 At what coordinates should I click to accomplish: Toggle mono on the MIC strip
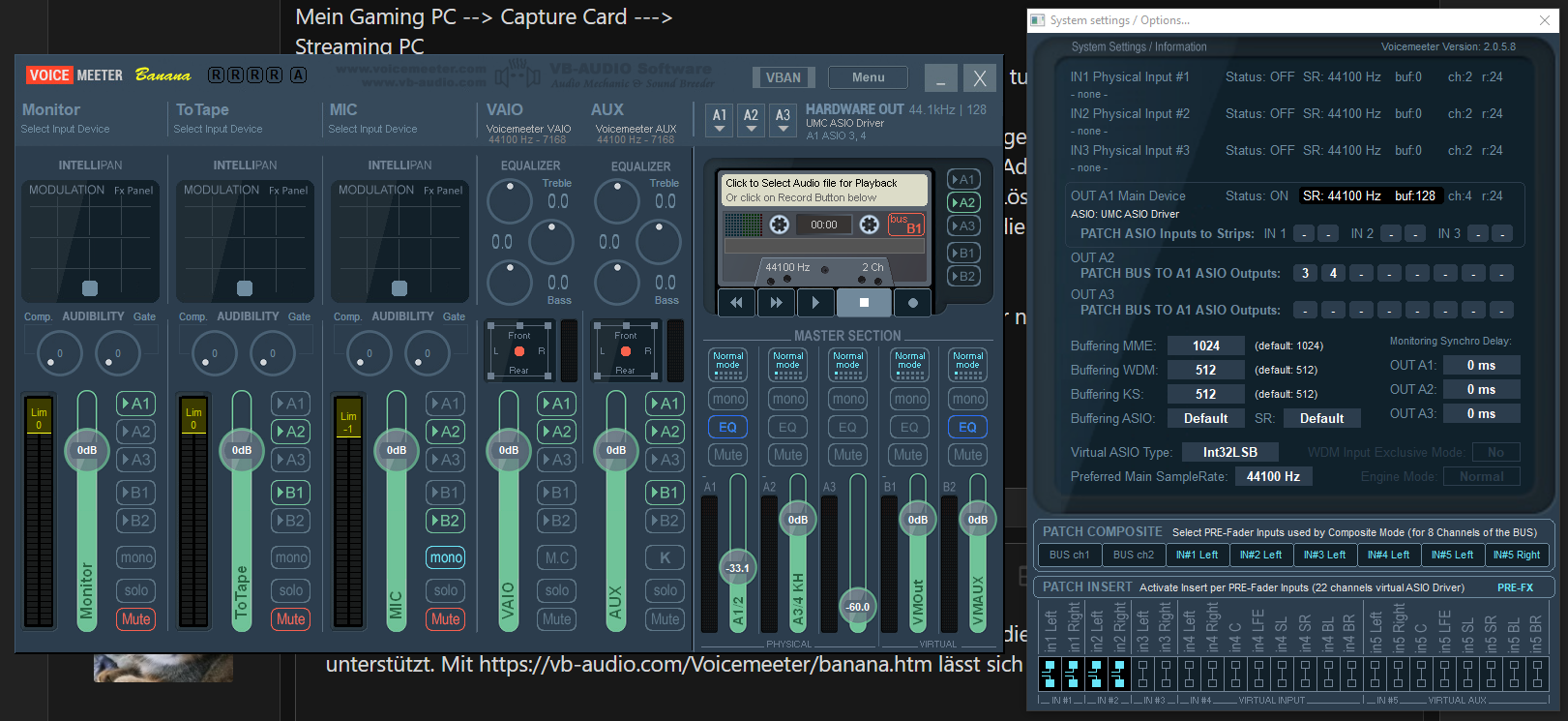click(x=446, y=557)
